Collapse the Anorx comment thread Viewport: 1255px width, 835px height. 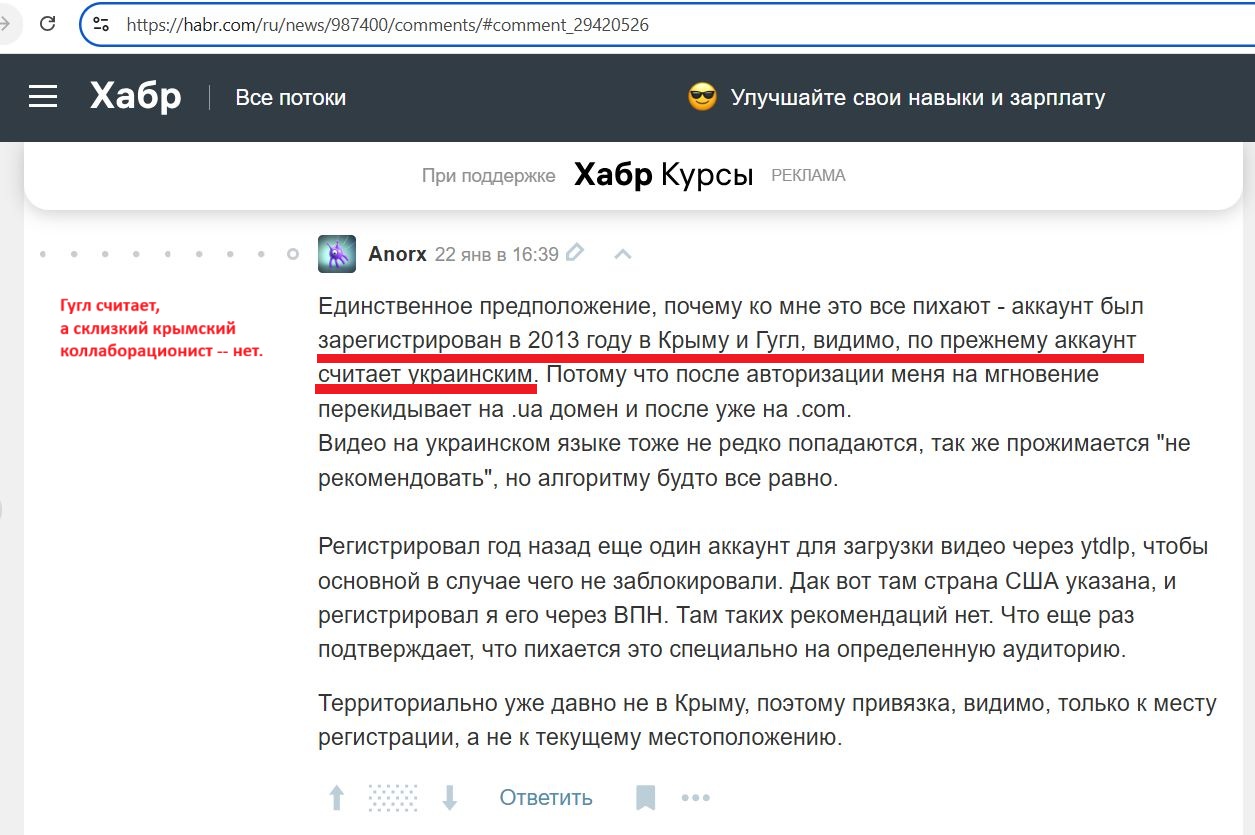622,254
